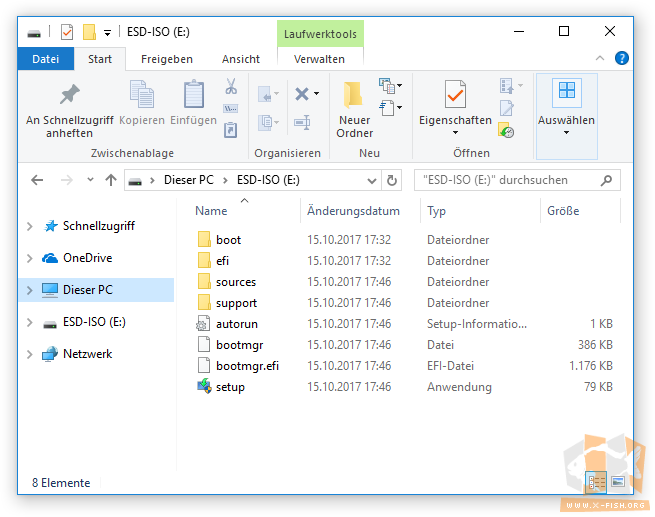Click ESD-ISO (E:) in the address breadcrumb
The image size is (655, 517).
268,180
